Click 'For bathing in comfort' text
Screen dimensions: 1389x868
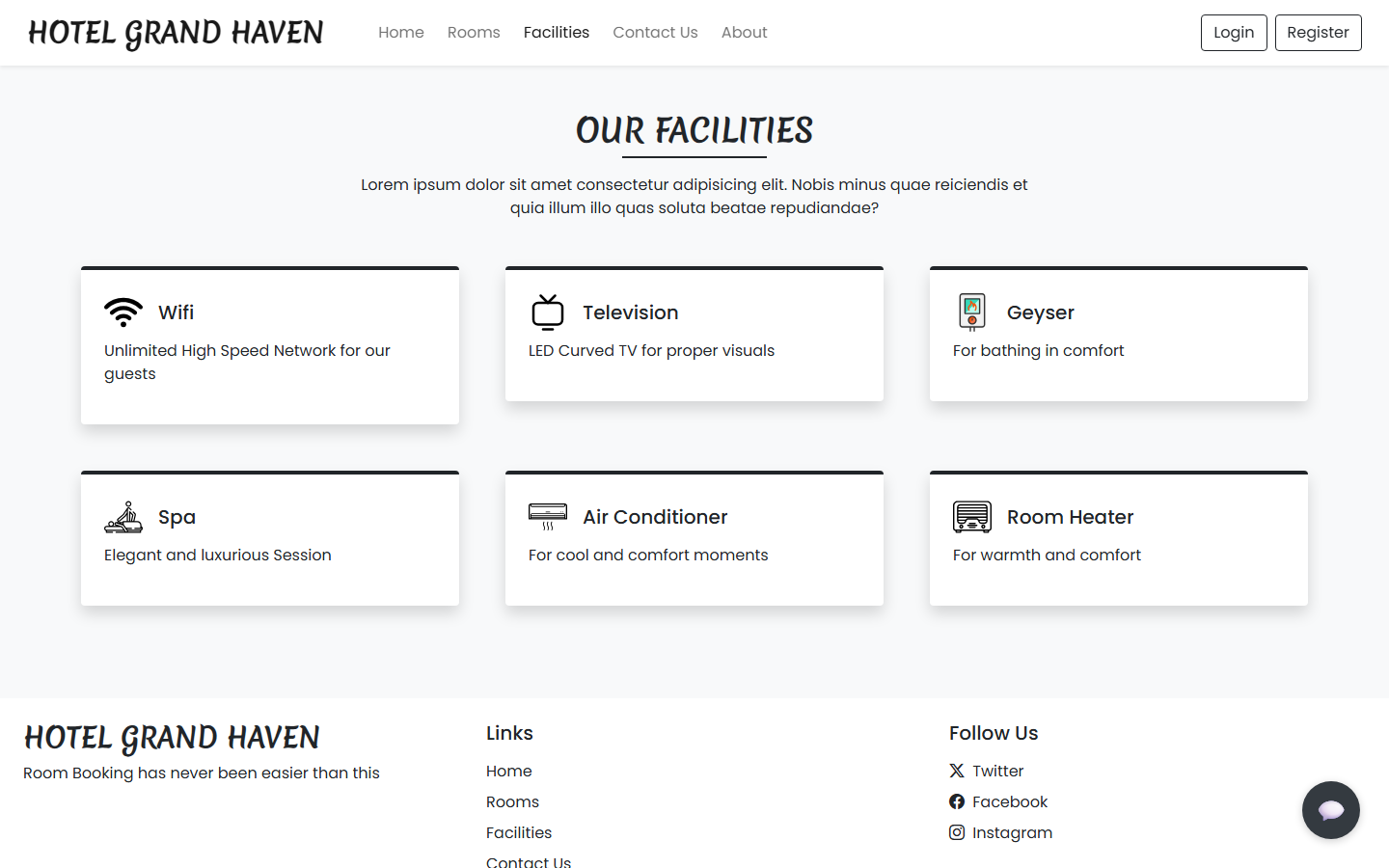coord(1038,350)
